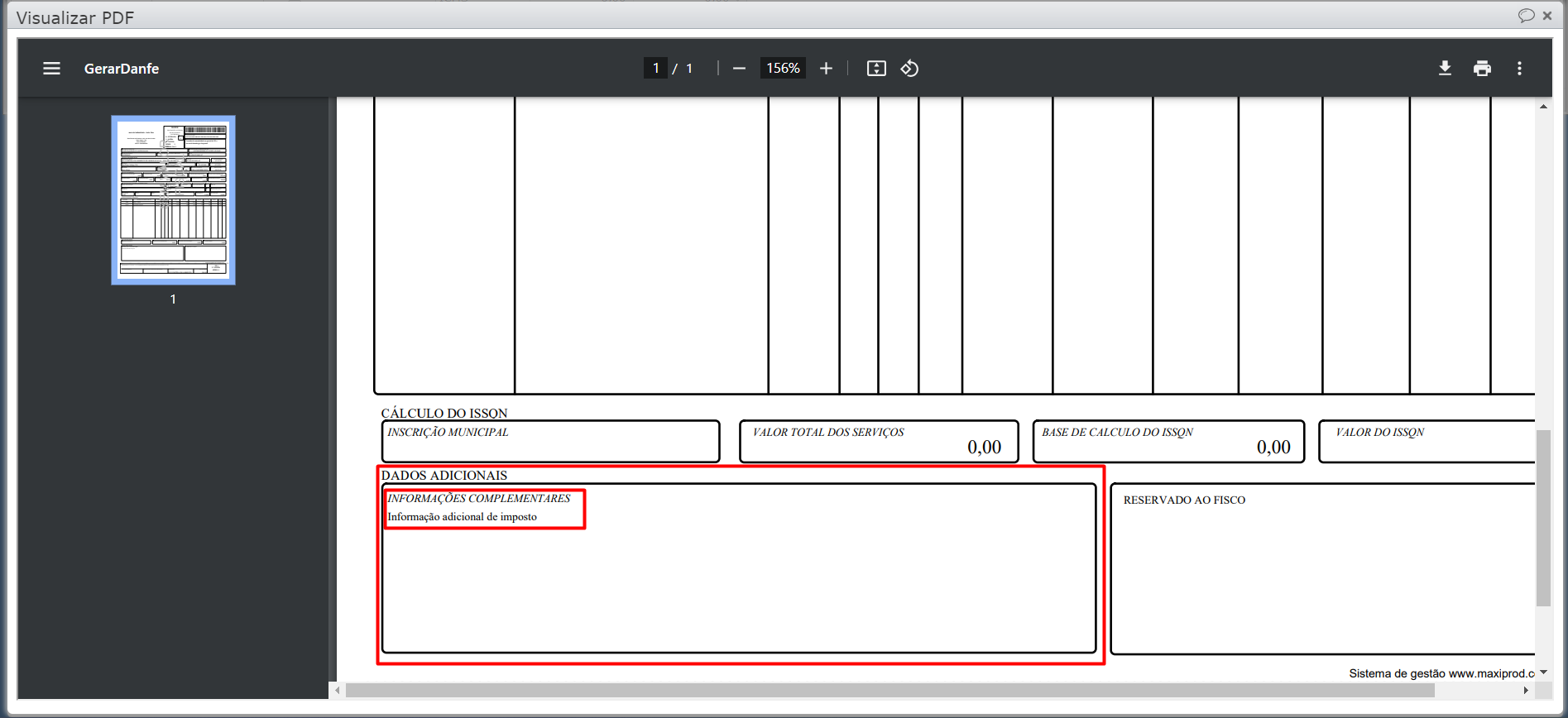
Task: Click the 'RESERVADO AO FISCO' label
Action: coord(1184,500)
